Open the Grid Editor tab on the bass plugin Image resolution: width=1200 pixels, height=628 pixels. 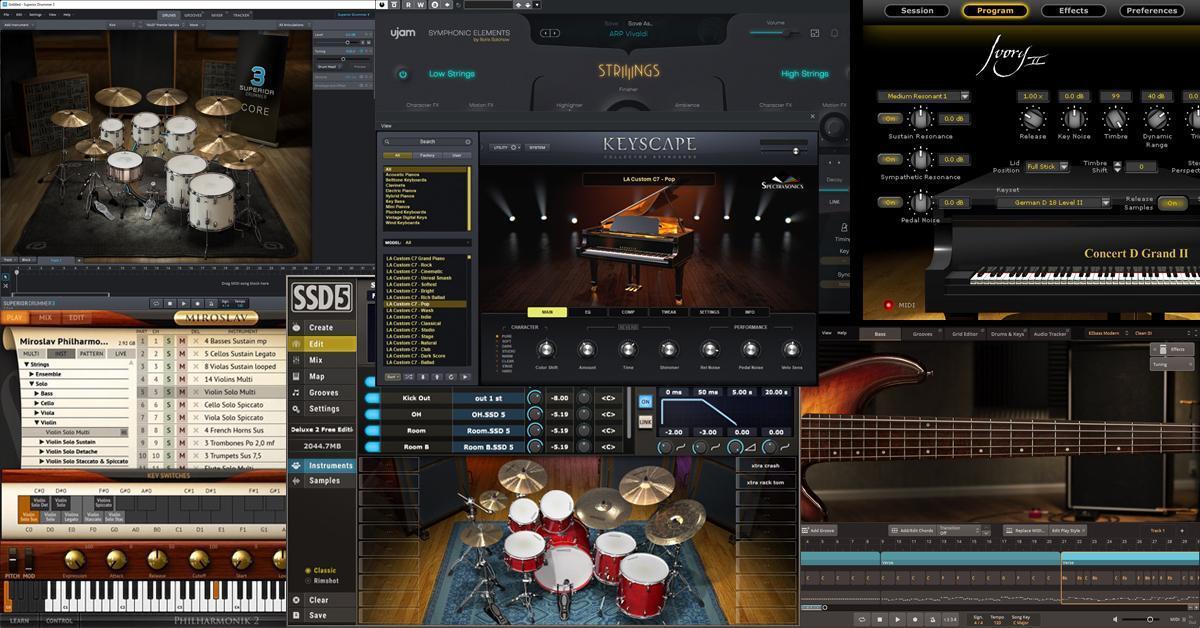pos(966,335)
